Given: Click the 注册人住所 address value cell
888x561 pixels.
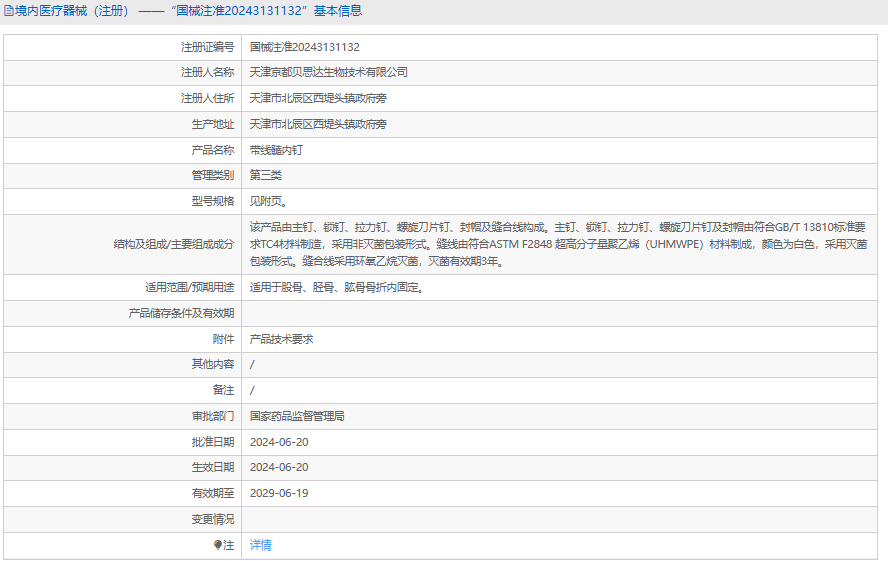Looking at the screenshot, I should click(559, 98).
